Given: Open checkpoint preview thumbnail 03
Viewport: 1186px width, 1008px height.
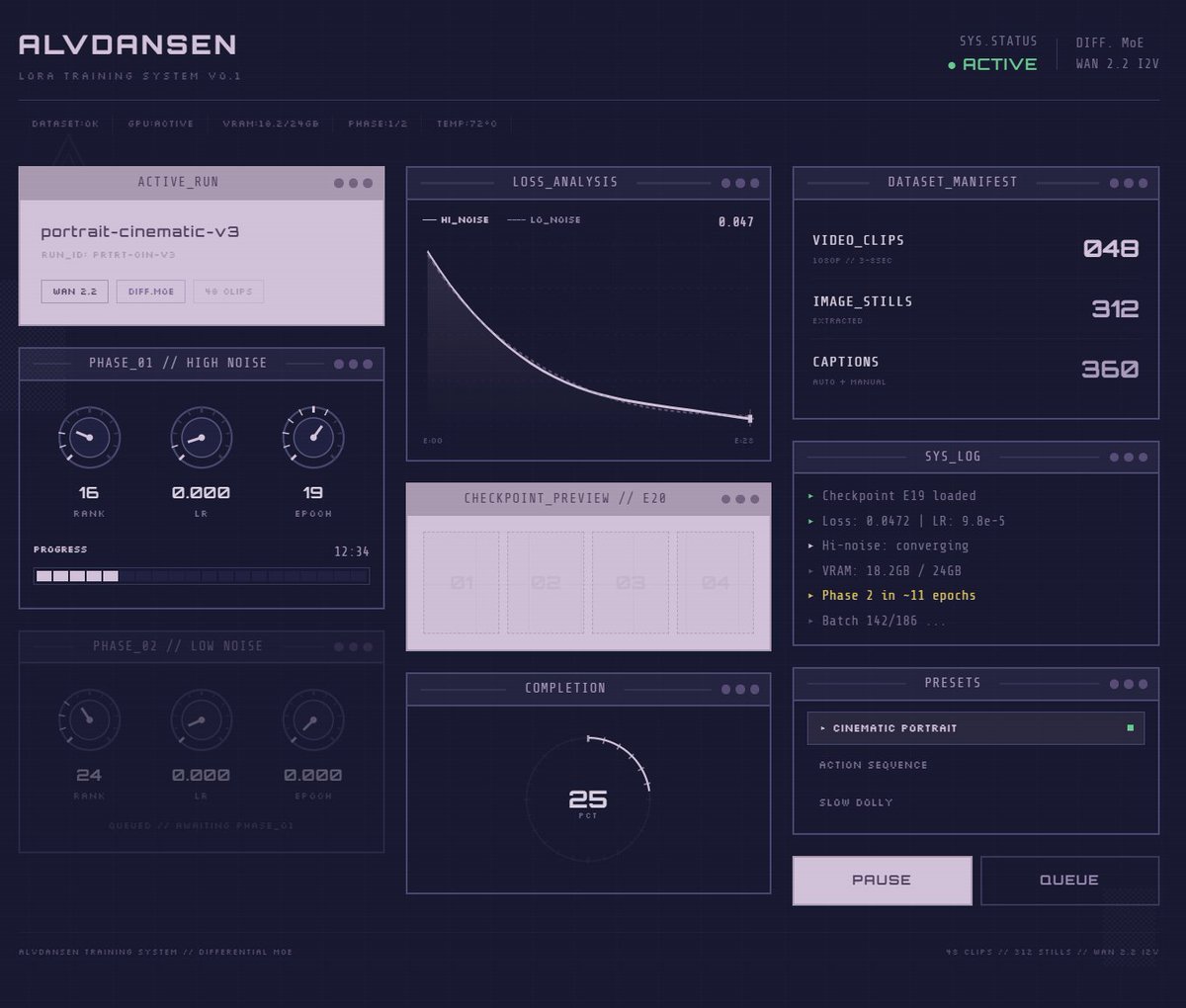Looking at the screenshot, I should (631, 583).
